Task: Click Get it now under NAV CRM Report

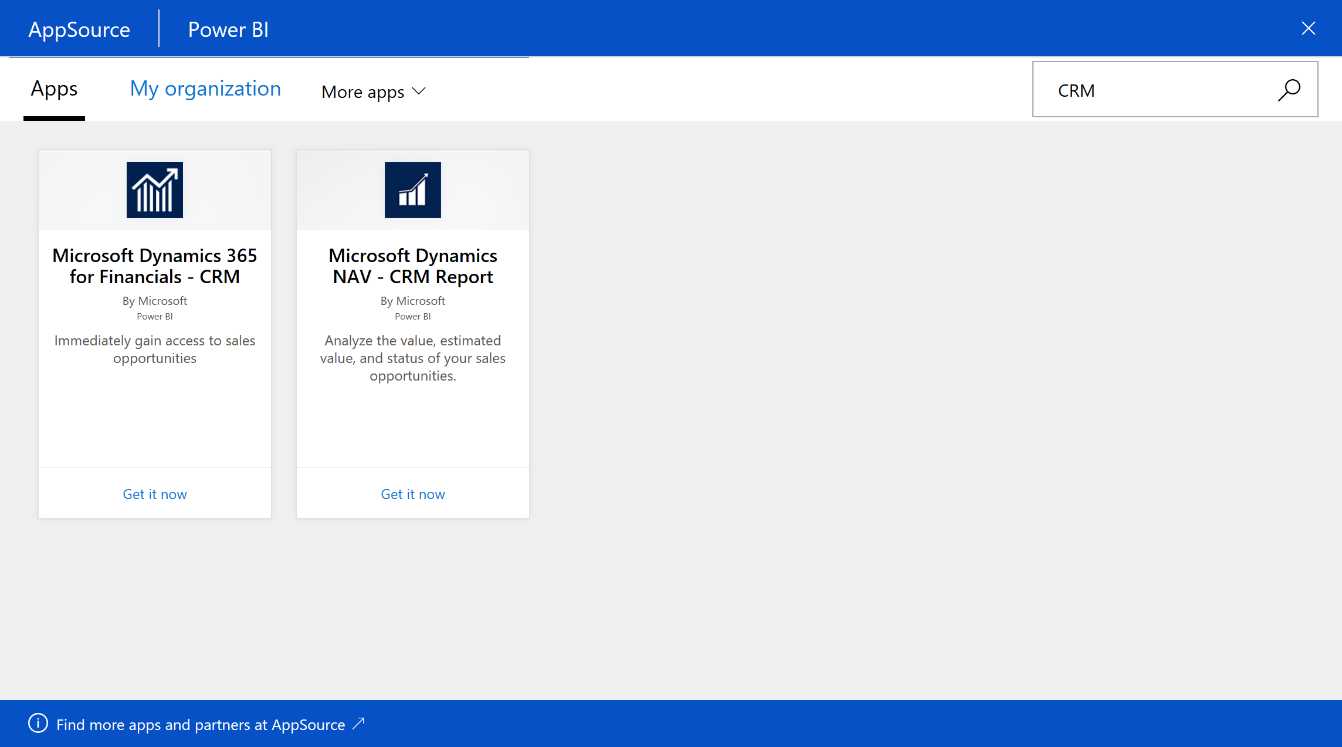Action: 412,493
